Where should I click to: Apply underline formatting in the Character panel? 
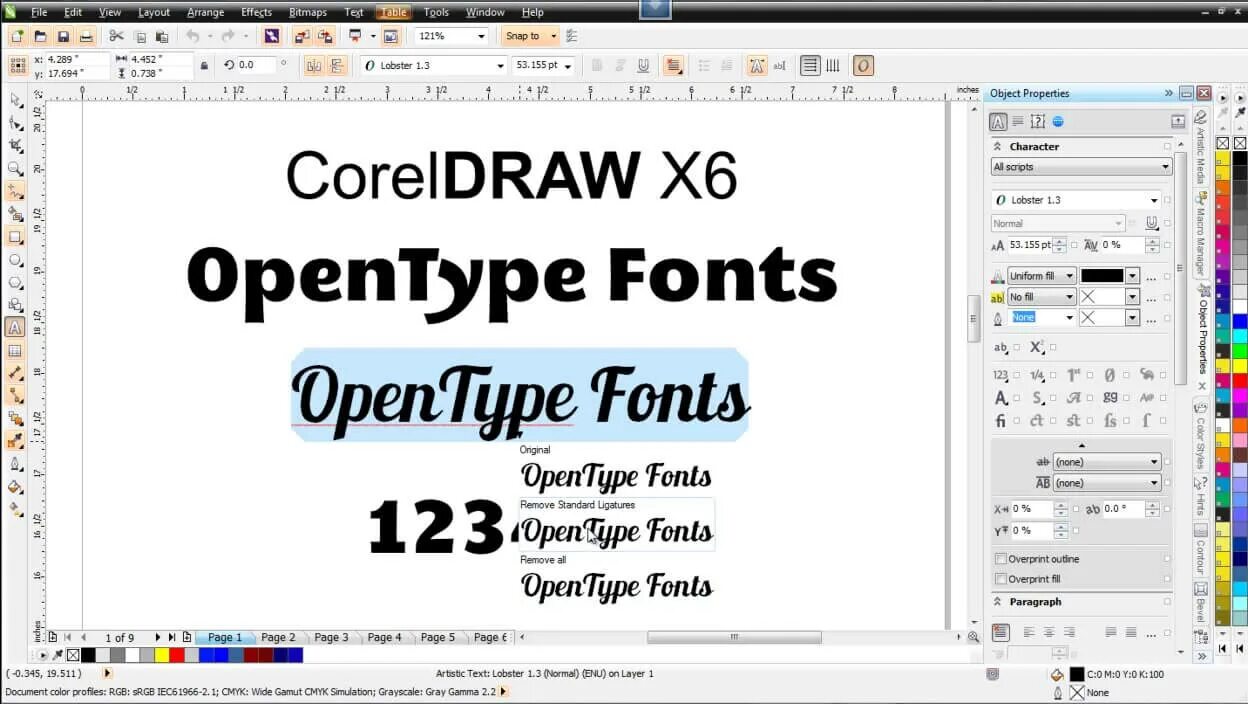coord(1151,222)
